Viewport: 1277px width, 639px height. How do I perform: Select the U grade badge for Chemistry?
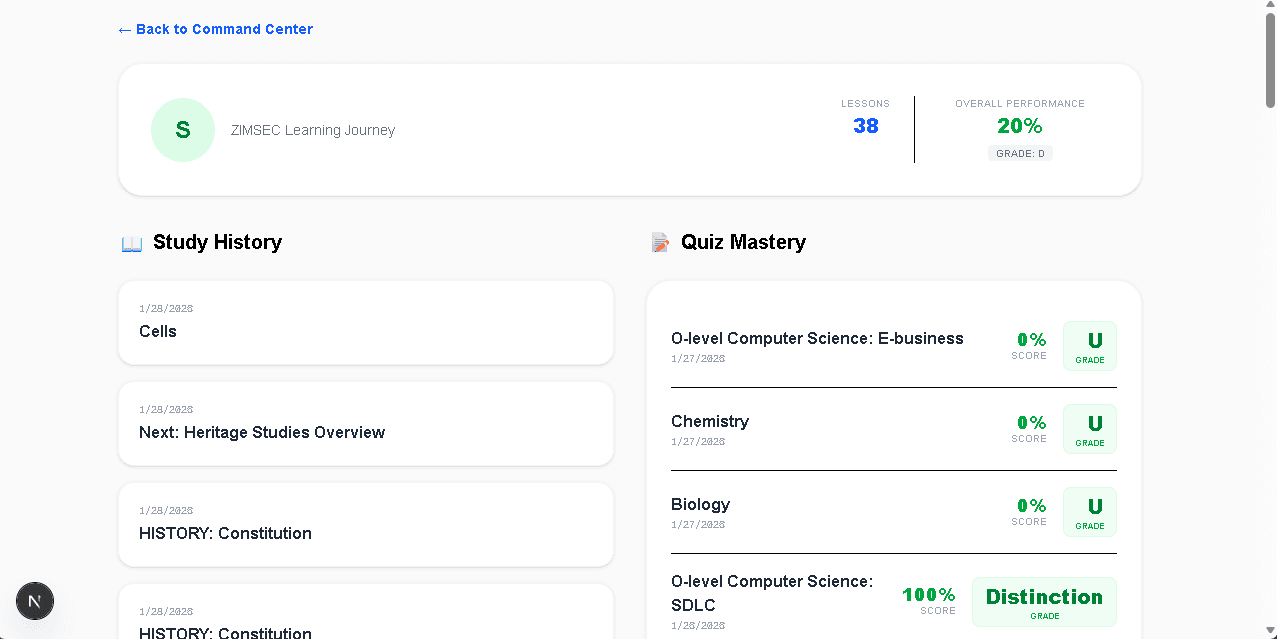point(1089,428)
